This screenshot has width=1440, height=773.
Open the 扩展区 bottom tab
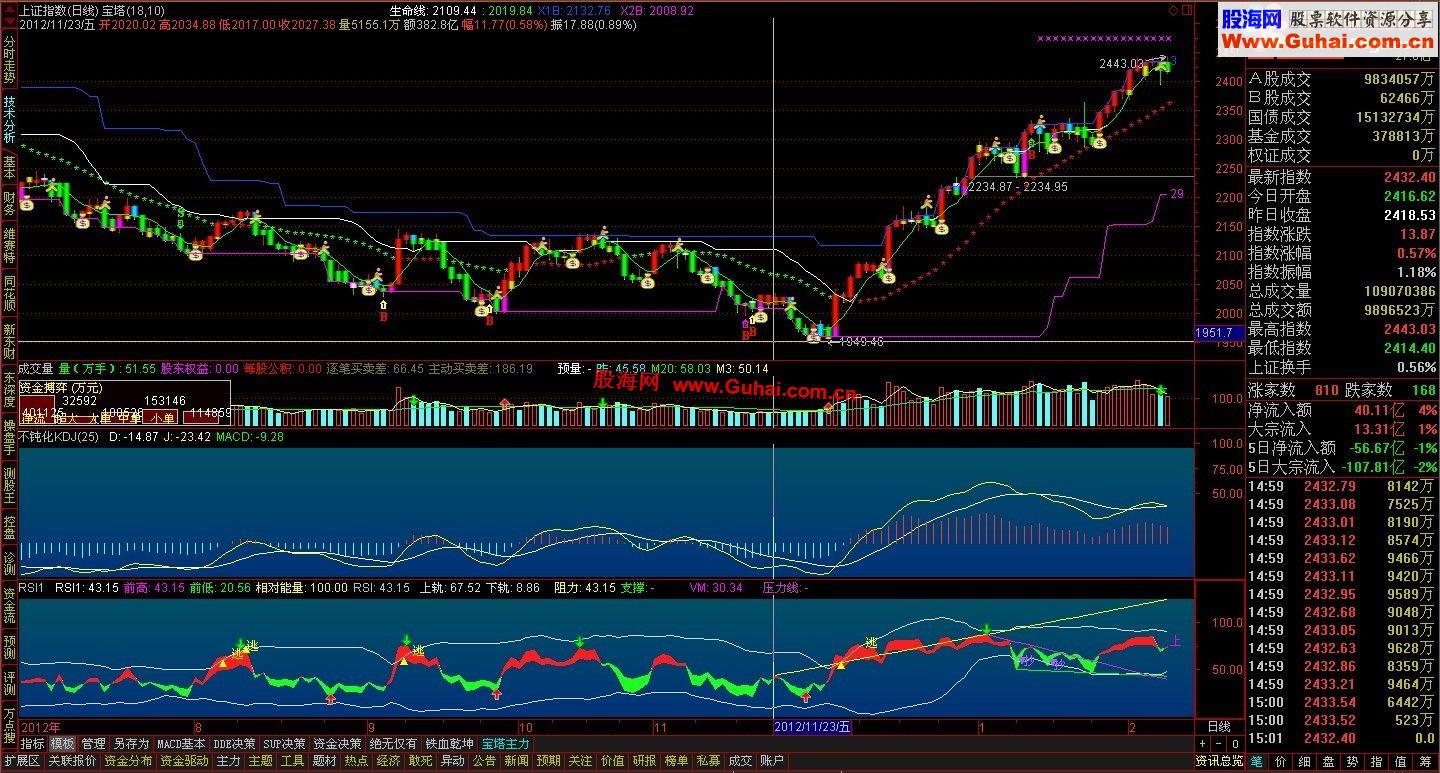[22, 761]
